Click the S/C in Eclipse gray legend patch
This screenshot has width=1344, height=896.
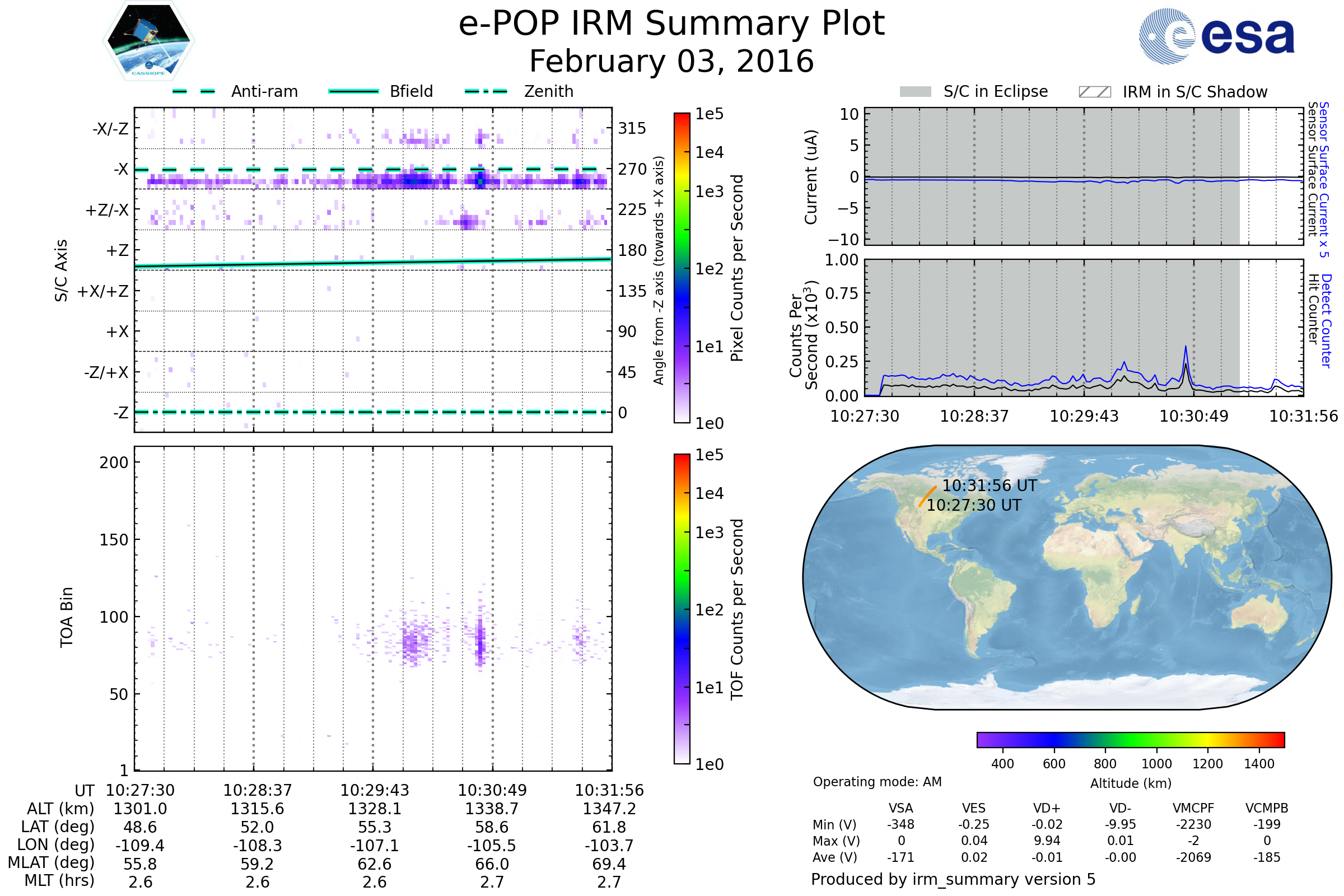(915, 92)
